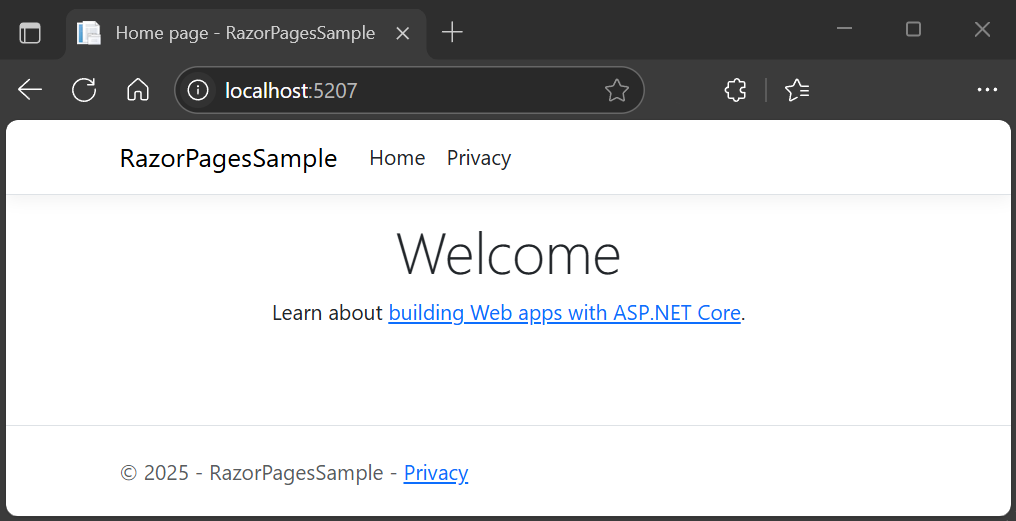
Task: Close the Home page tab
Action: pyautogui.click(x=403, y=33)
